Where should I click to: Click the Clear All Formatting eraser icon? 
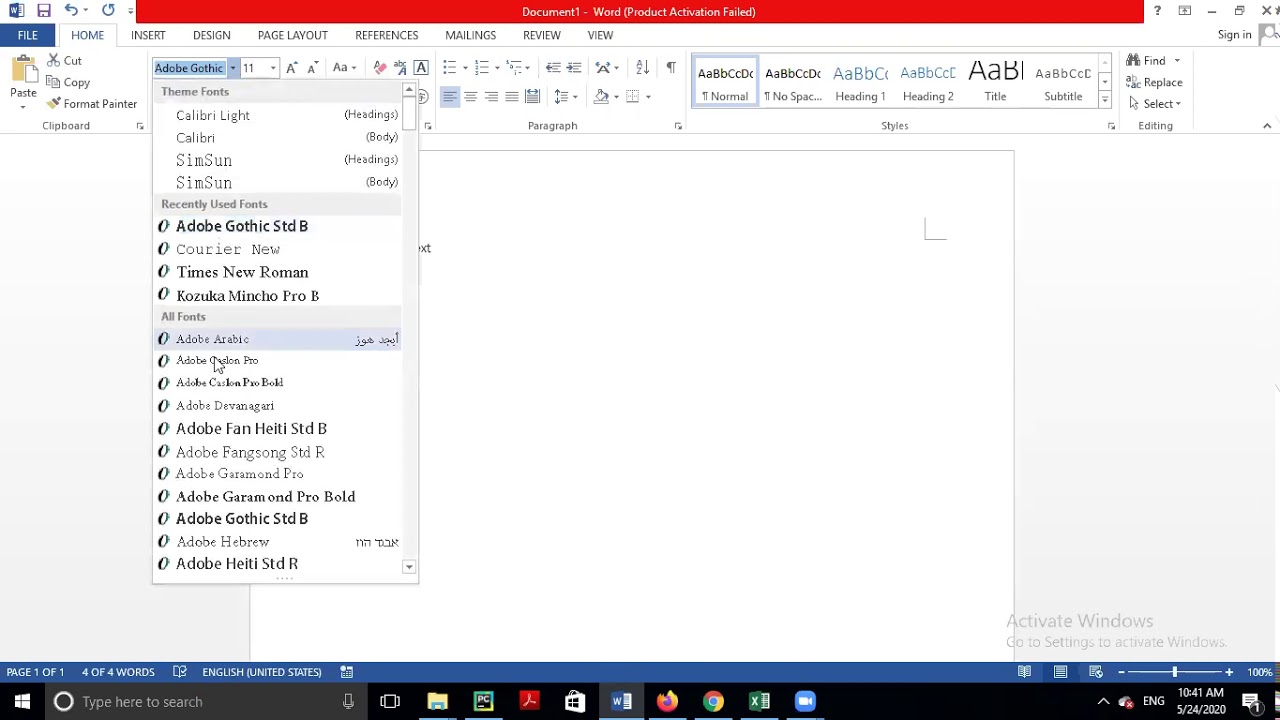(x=380, y=68)
